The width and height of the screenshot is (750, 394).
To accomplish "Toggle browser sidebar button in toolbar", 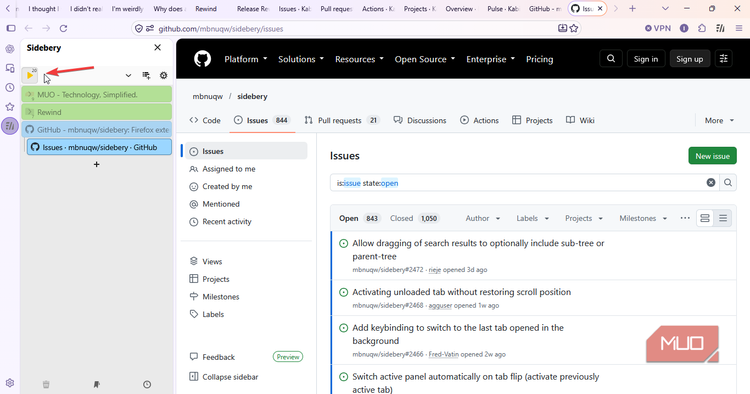I will [11, 29].
